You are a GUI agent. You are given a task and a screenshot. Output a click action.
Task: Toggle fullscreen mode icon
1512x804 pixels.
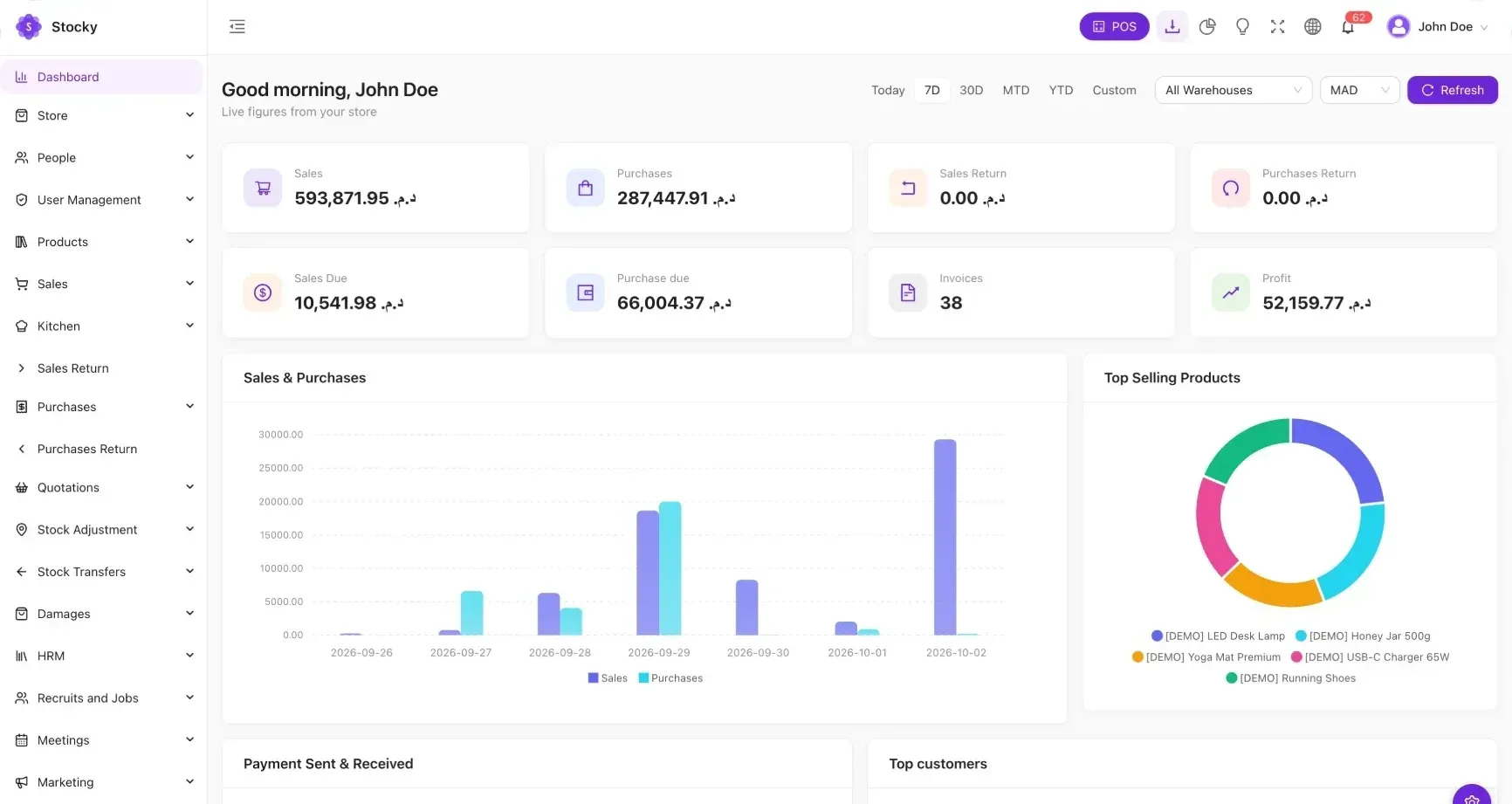point(1277,27)
